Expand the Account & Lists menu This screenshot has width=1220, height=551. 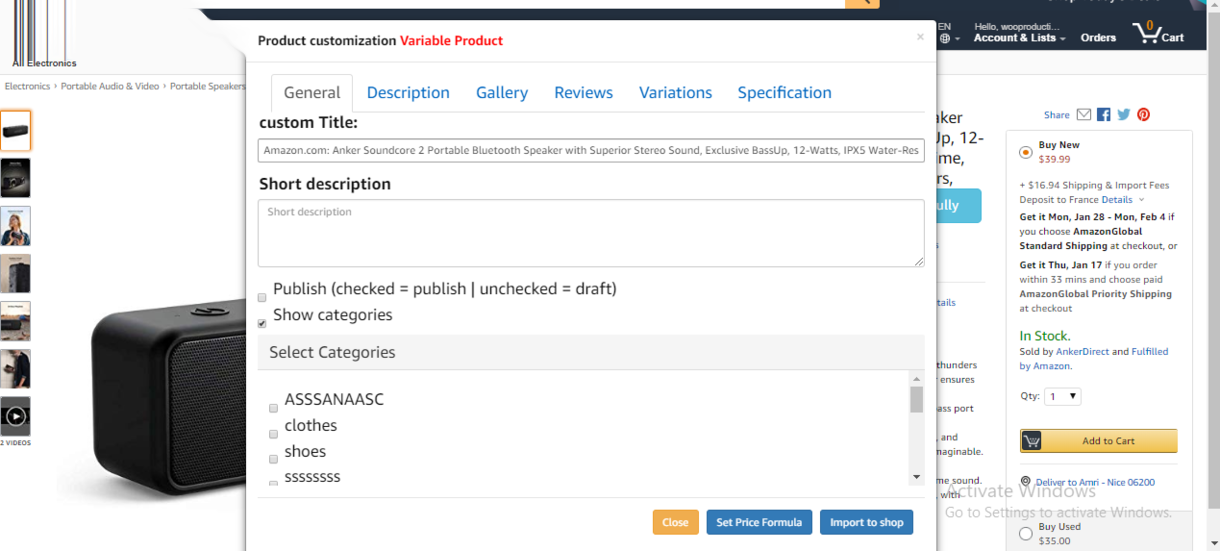click(1019, 38)
